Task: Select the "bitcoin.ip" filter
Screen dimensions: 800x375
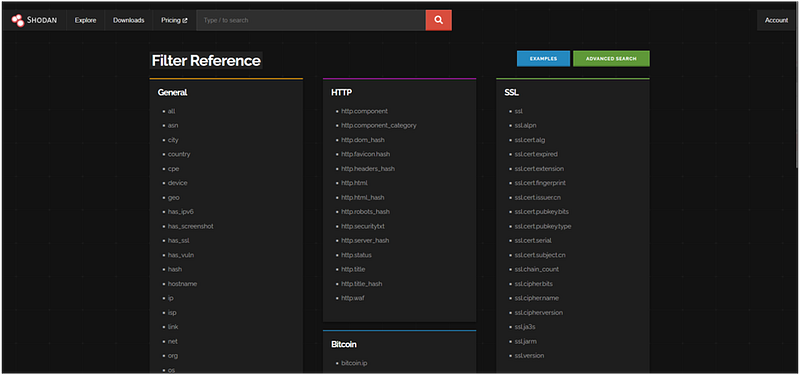Action: (354, 363)
